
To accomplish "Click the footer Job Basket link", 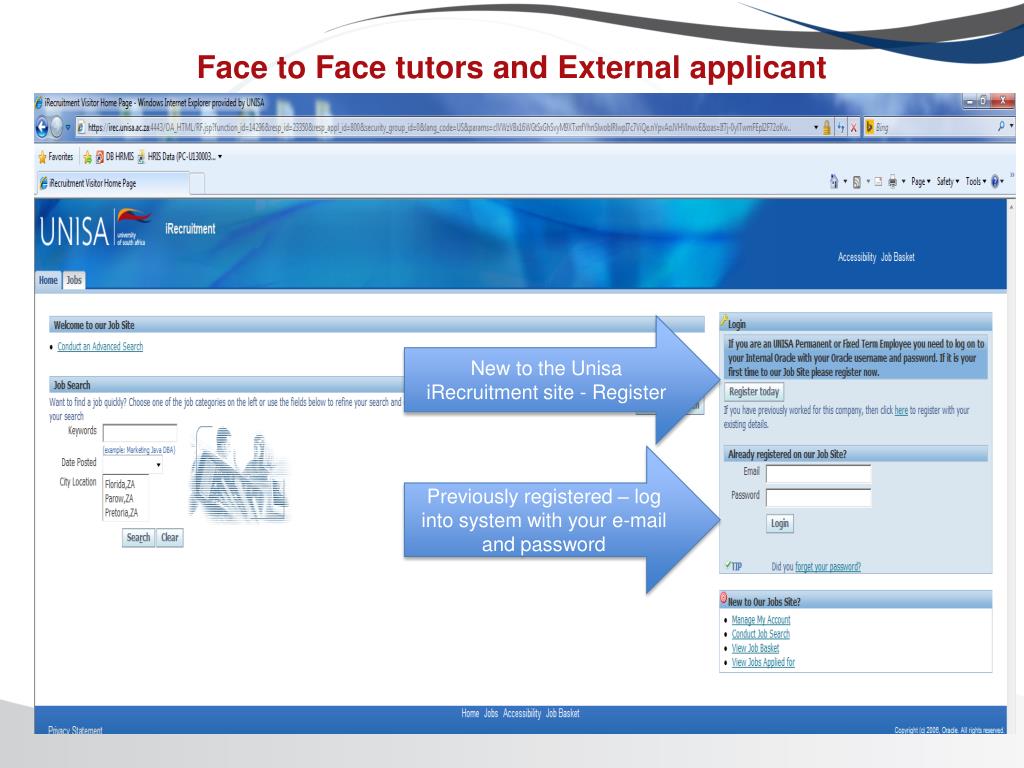I will point(562,714).
